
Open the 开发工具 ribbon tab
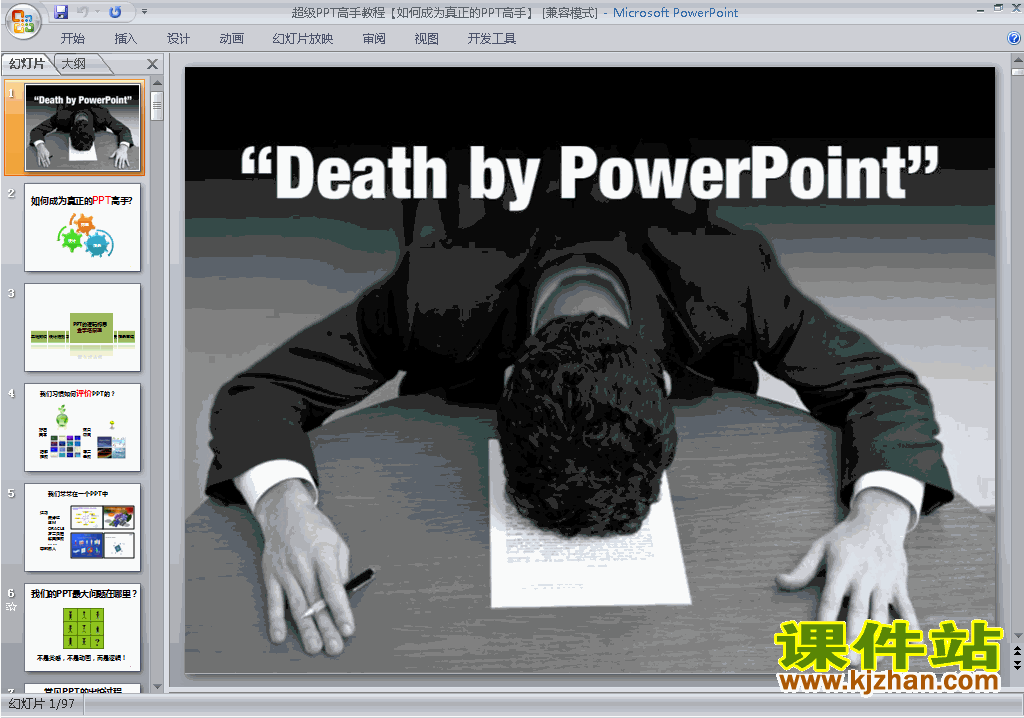pos(492,39)
